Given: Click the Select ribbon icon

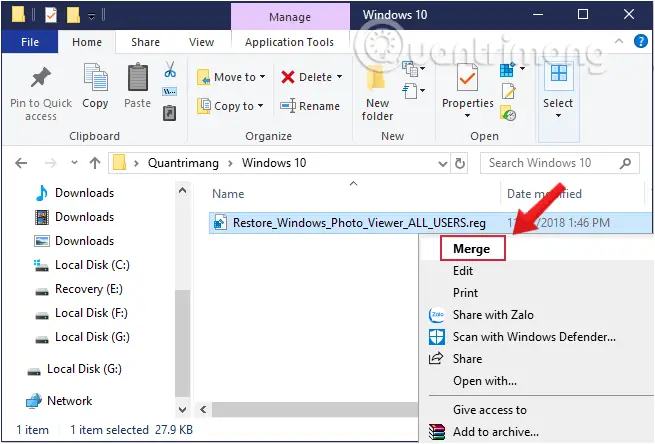Looking at the screenshot, I should [558, 74].
